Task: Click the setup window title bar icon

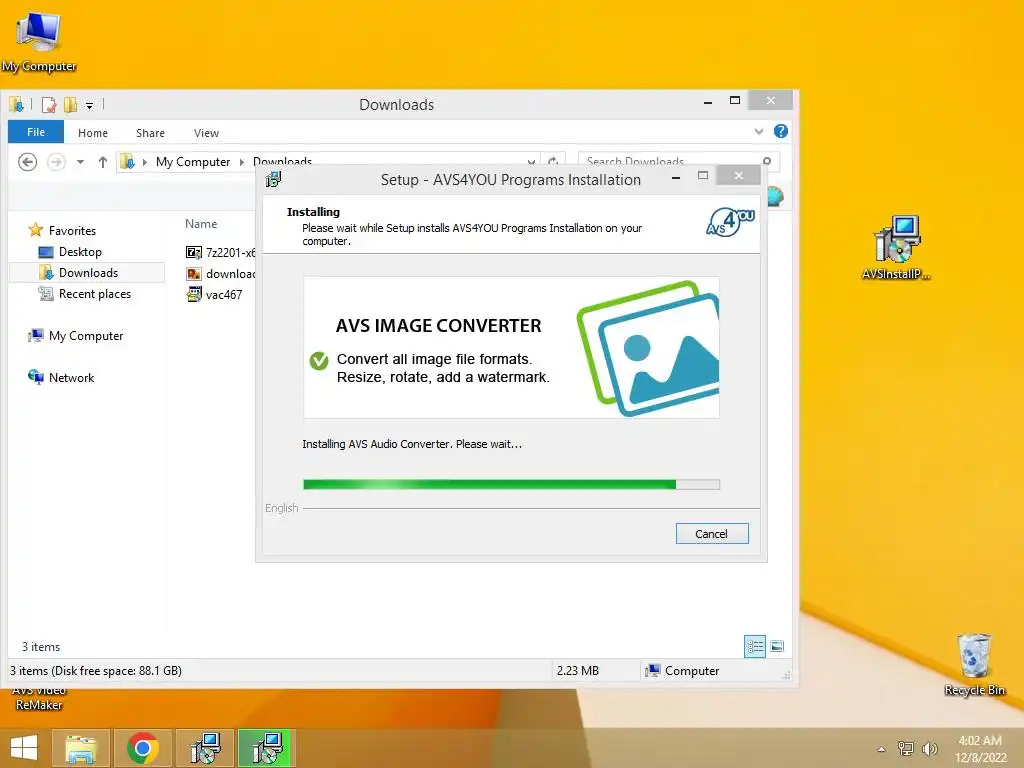Action: 274,179
